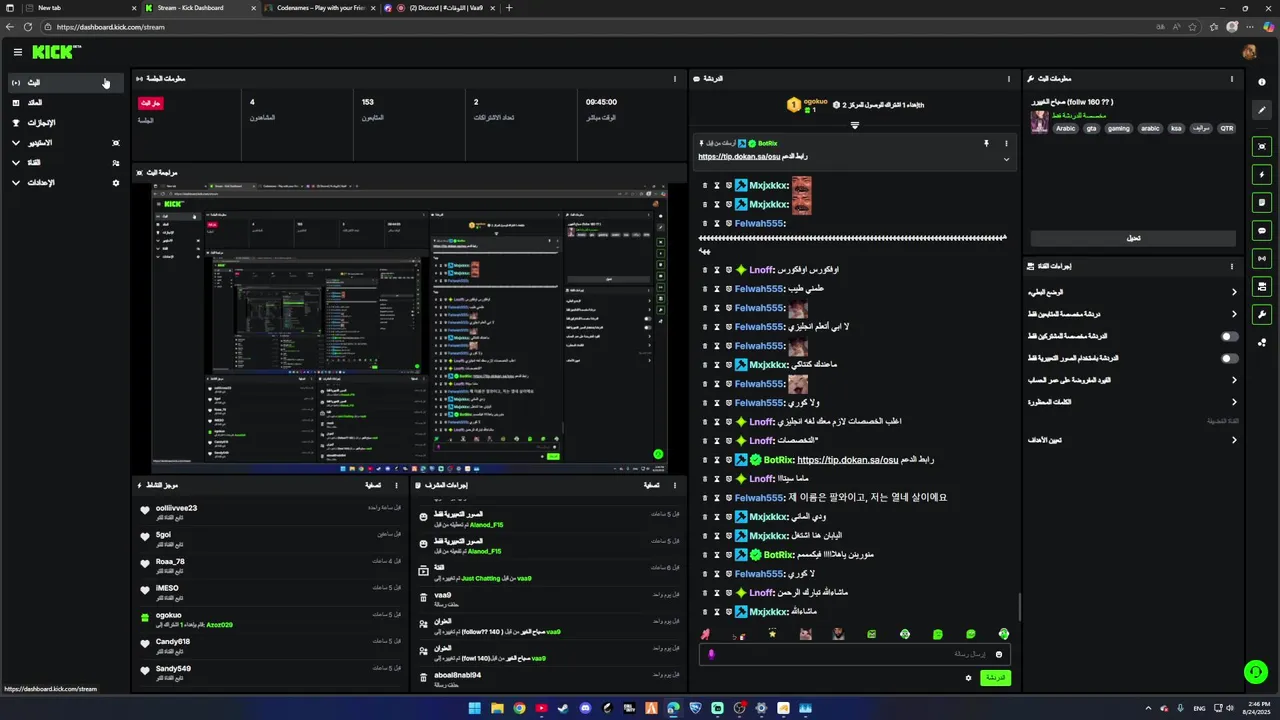This screenshot has width=1280, height=720.
Task: Toggle the broadcast signal widget icon
Action: click(1262, 259)
